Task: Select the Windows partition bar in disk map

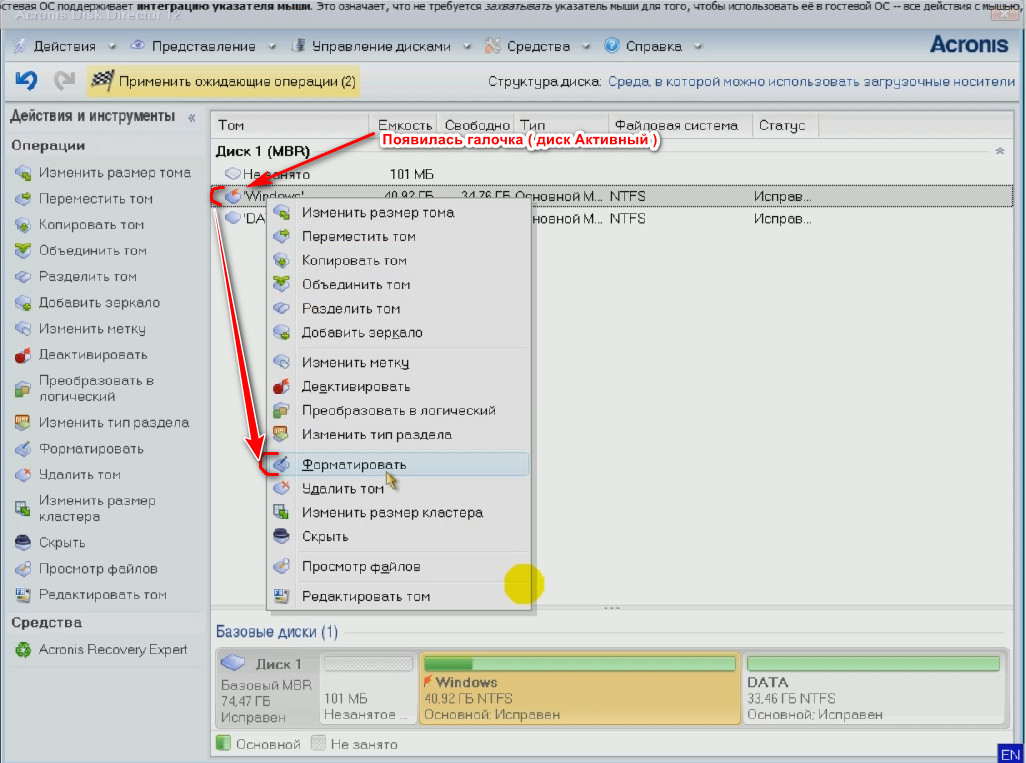Action: coord(580,688)
